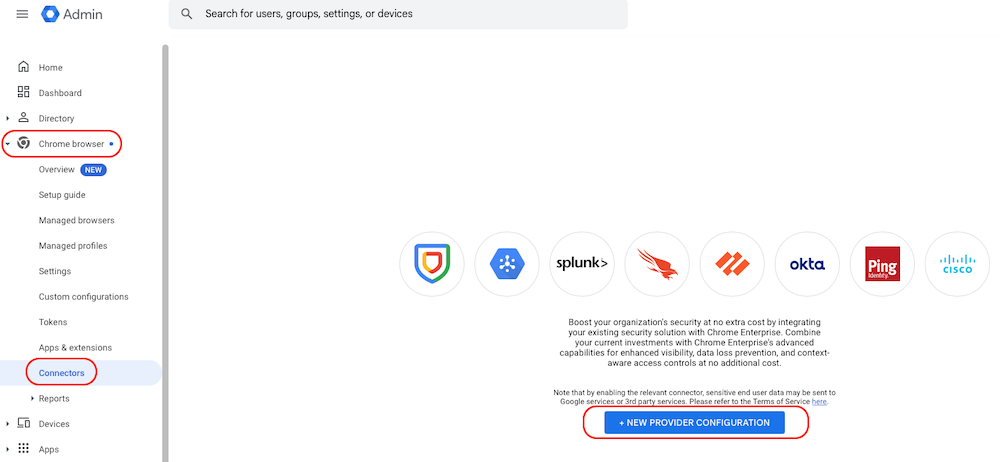
Task: Click the Google Admin logo
Action: pyautogui.click(x=50, y=15)
